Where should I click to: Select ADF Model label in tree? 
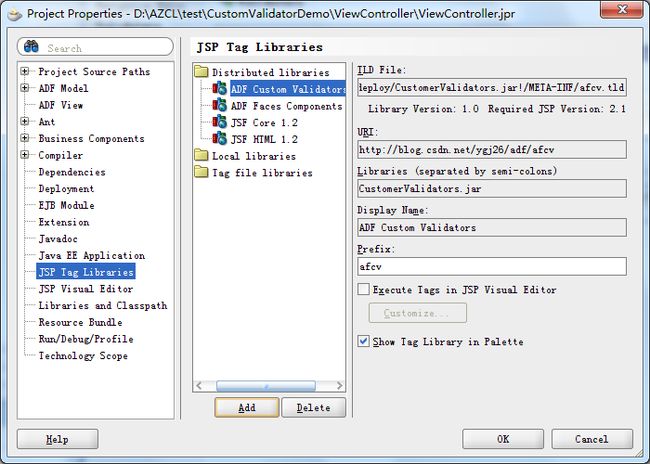(63, 88)
